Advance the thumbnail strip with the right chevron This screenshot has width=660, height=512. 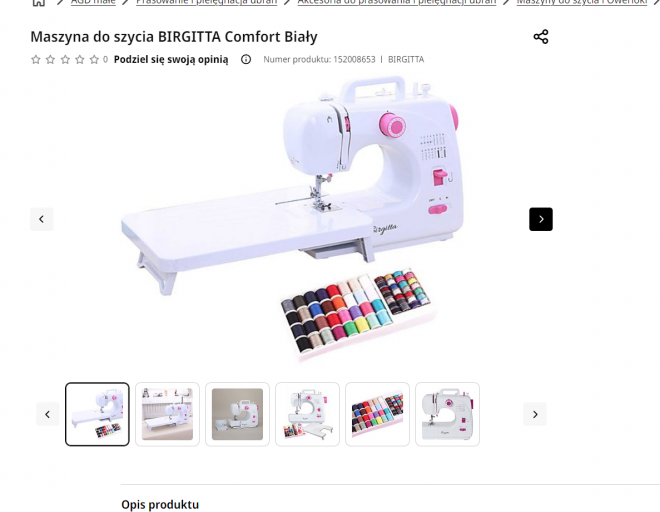pos(535,414)
